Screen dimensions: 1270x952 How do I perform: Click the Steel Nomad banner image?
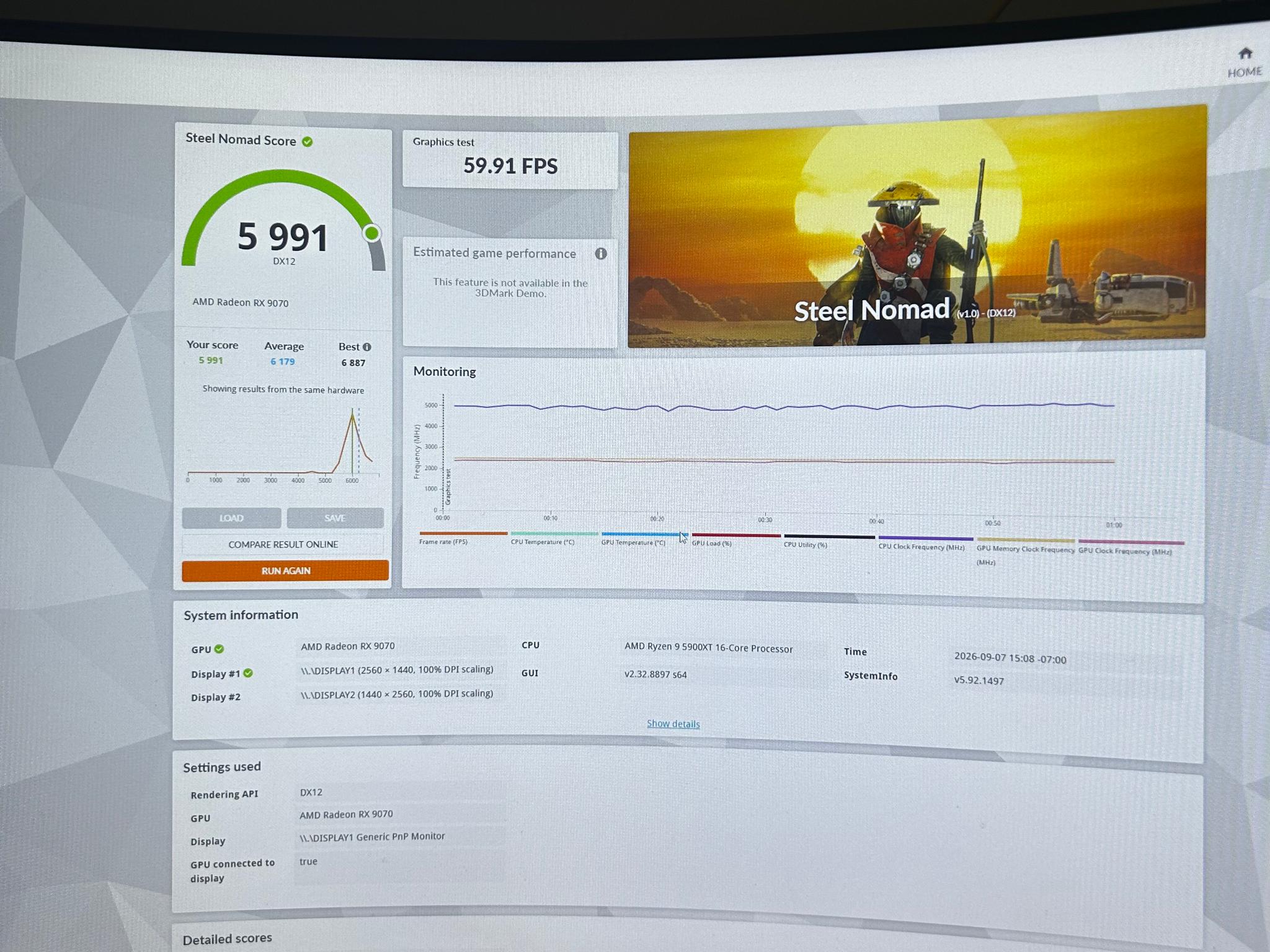point(917,226)
